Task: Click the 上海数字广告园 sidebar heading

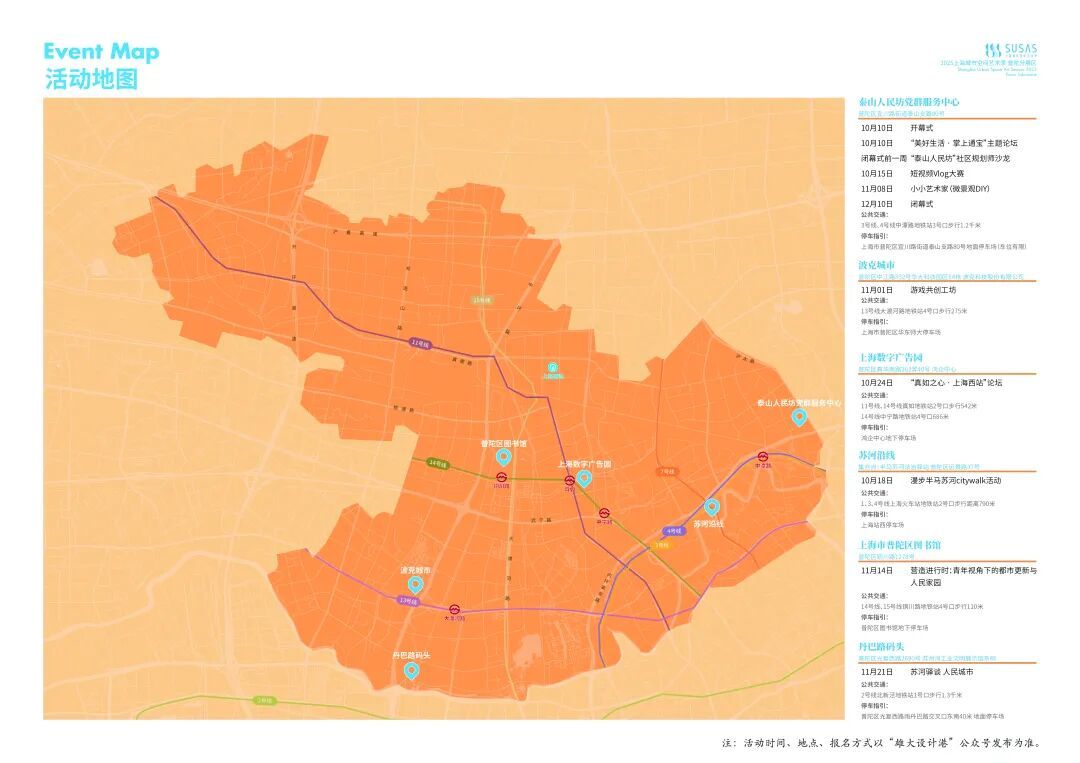Action: [890, 357]
